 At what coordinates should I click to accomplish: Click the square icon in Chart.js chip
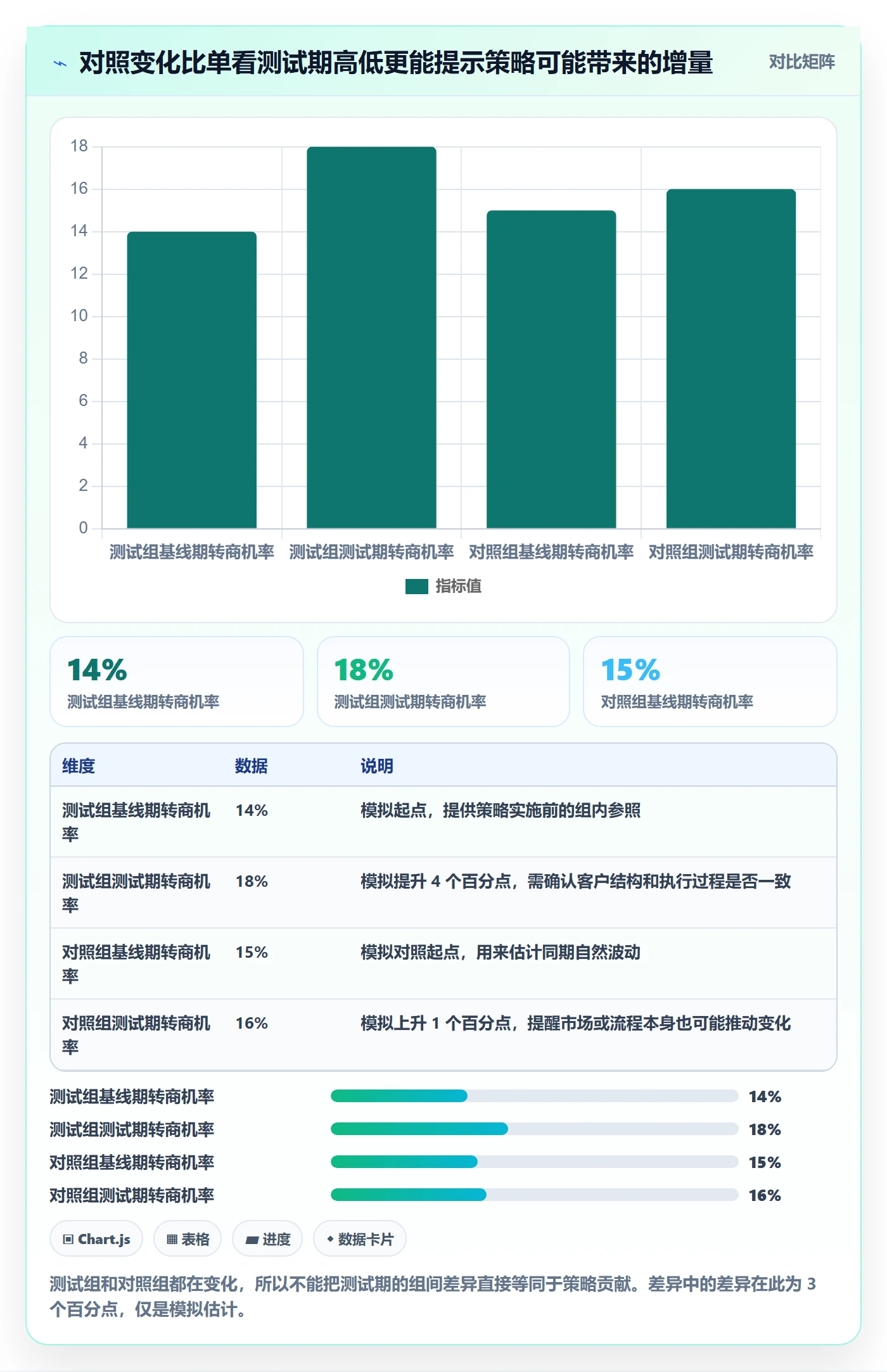[x=68, y=1239]
